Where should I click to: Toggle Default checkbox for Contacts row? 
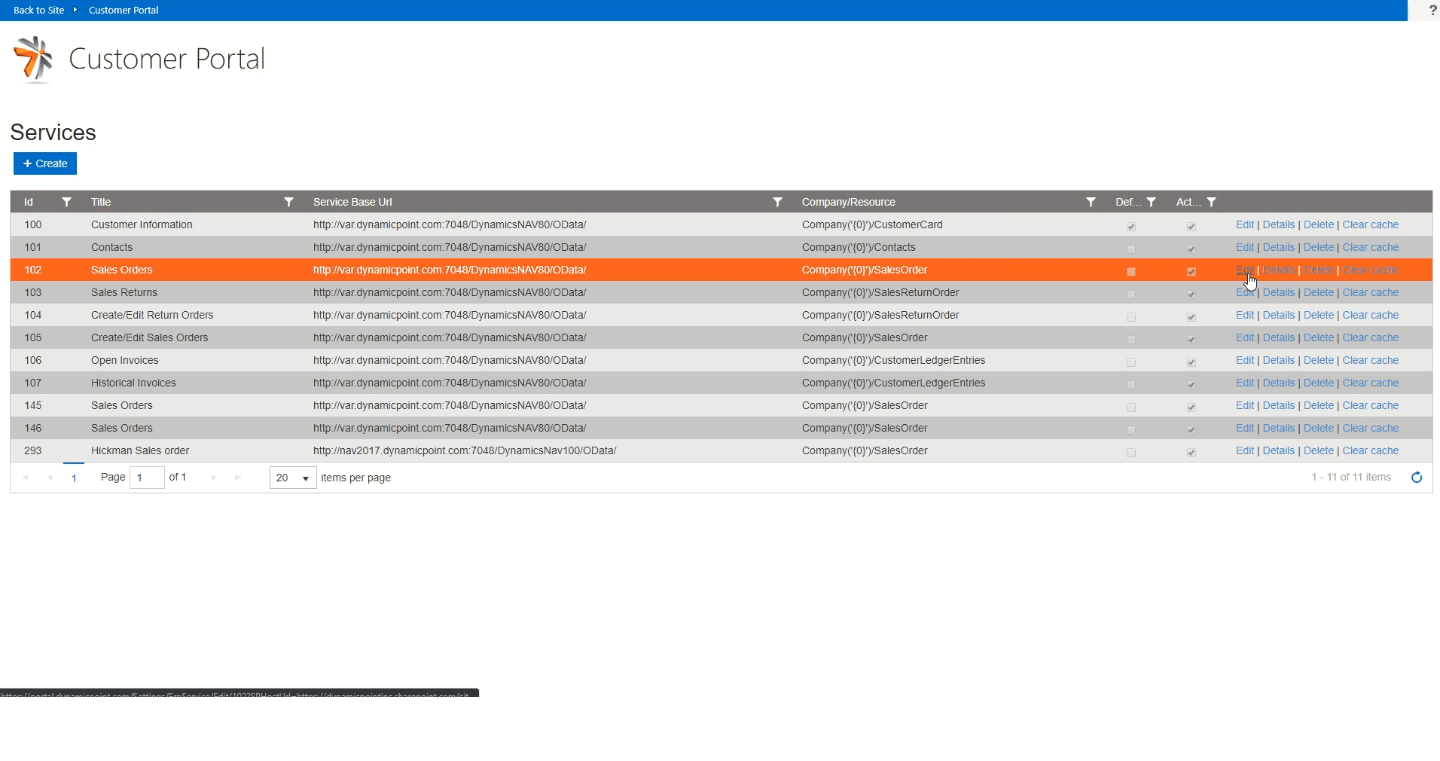1131,248
